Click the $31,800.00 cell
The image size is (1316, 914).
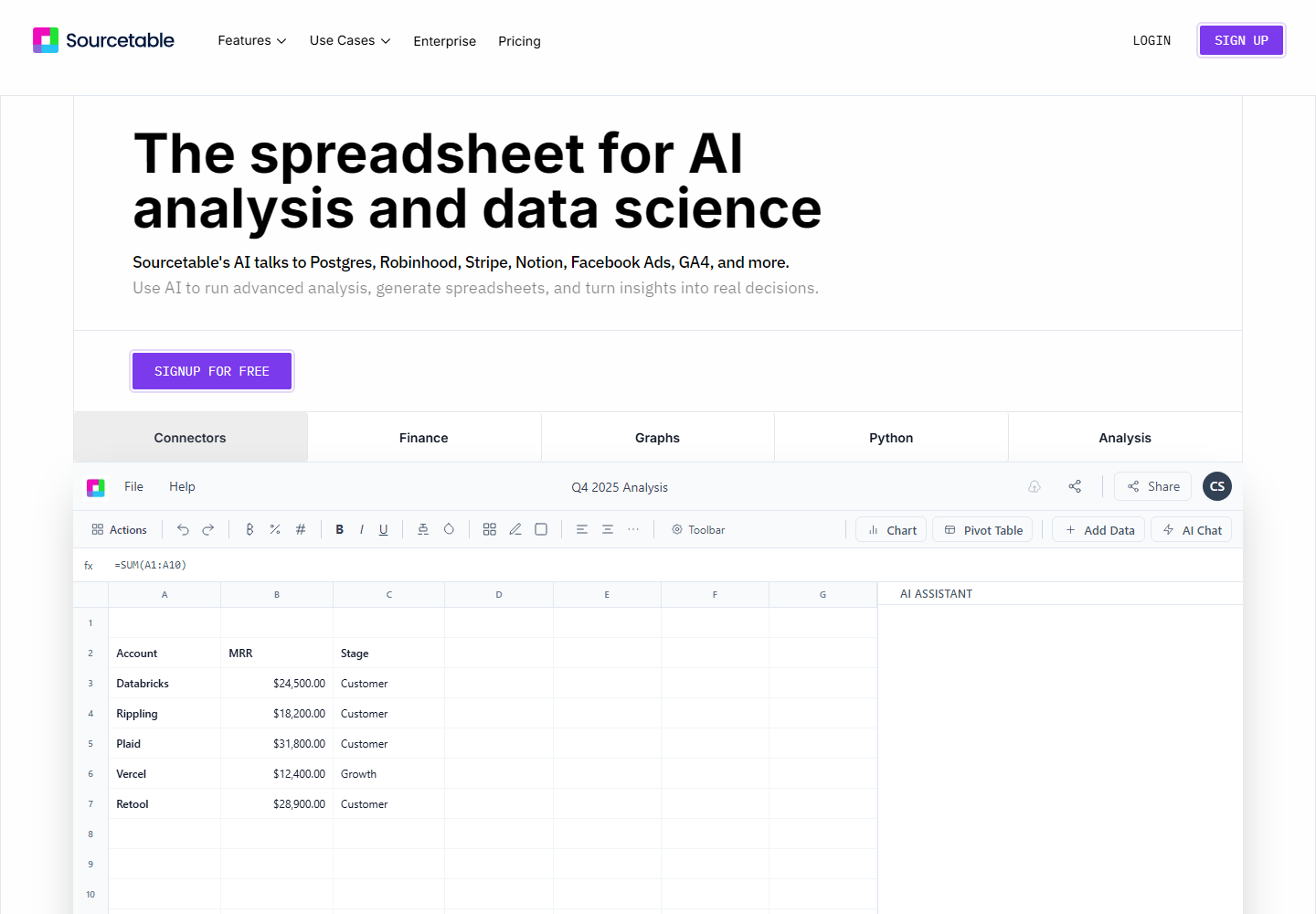[x=277, y=744]
